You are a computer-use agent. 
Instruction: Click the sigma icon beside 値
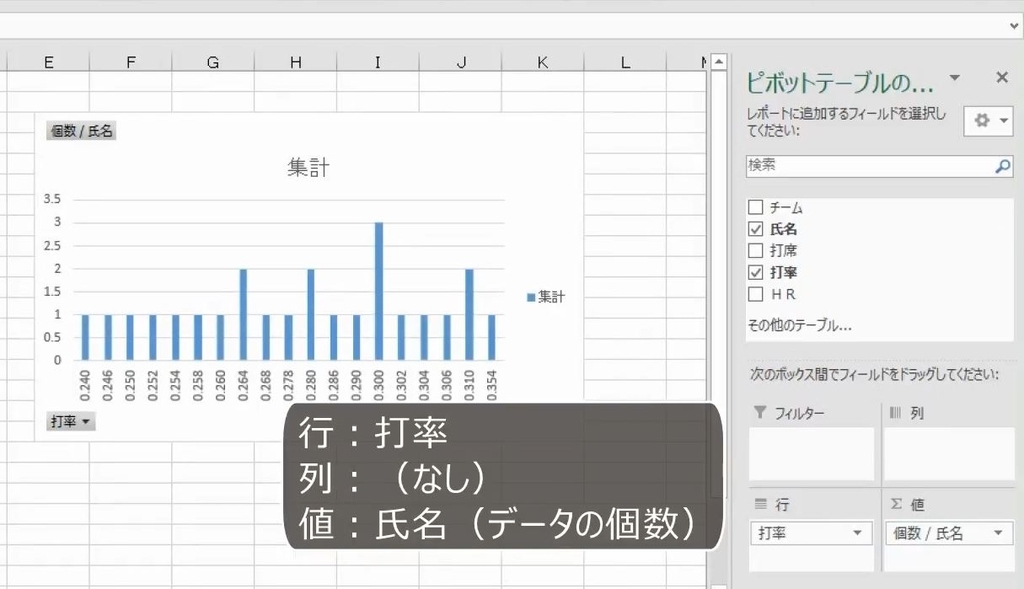click(897, 503)
